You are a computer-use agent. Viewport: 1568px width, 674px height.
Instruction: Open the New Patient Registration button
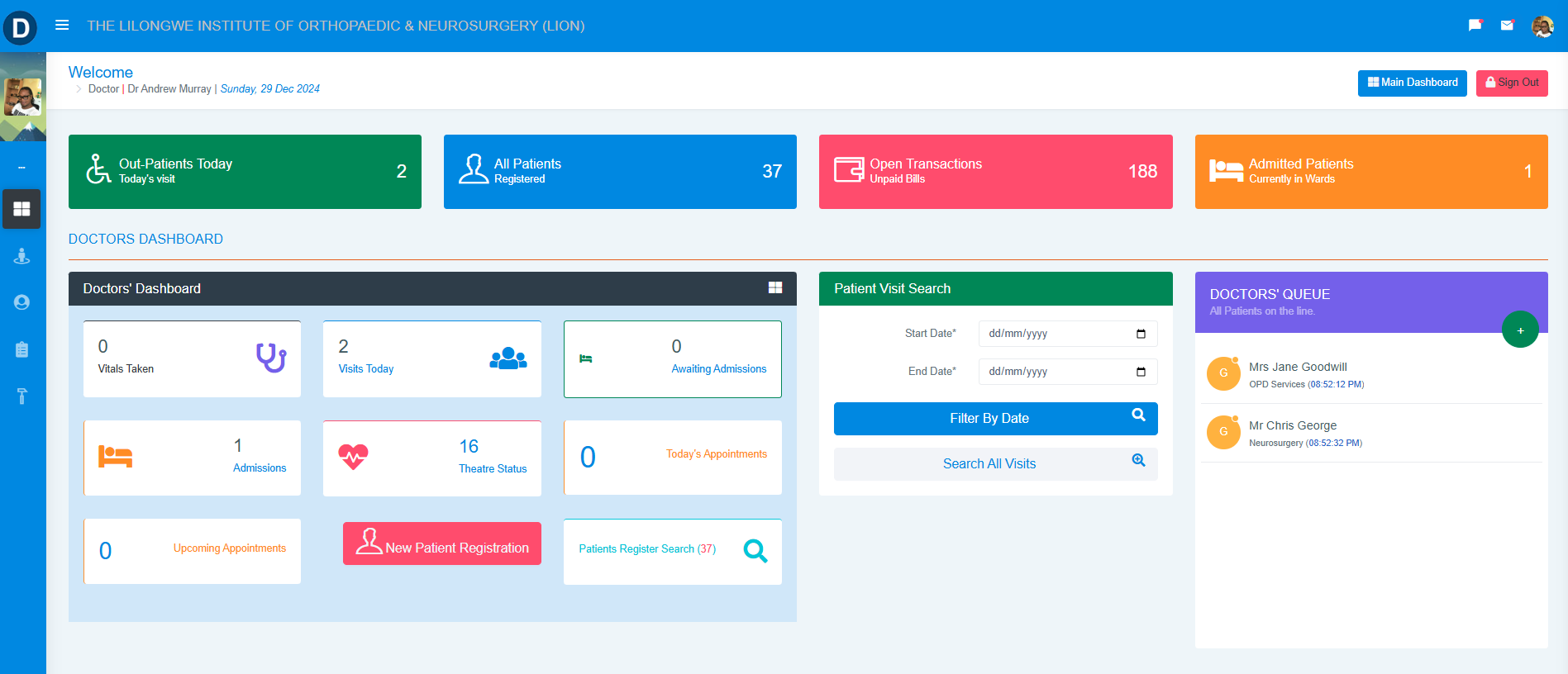tap(442, 544)
